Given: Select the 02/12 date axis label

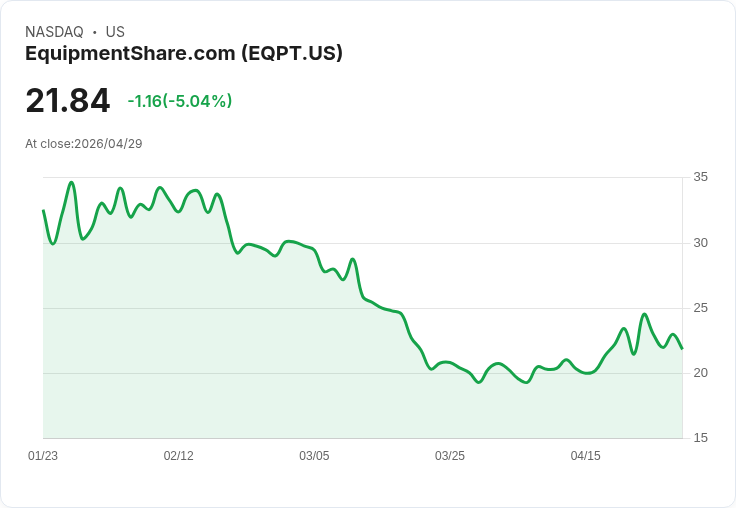Looking at the screenshot, I should click(x=178, y=456).
